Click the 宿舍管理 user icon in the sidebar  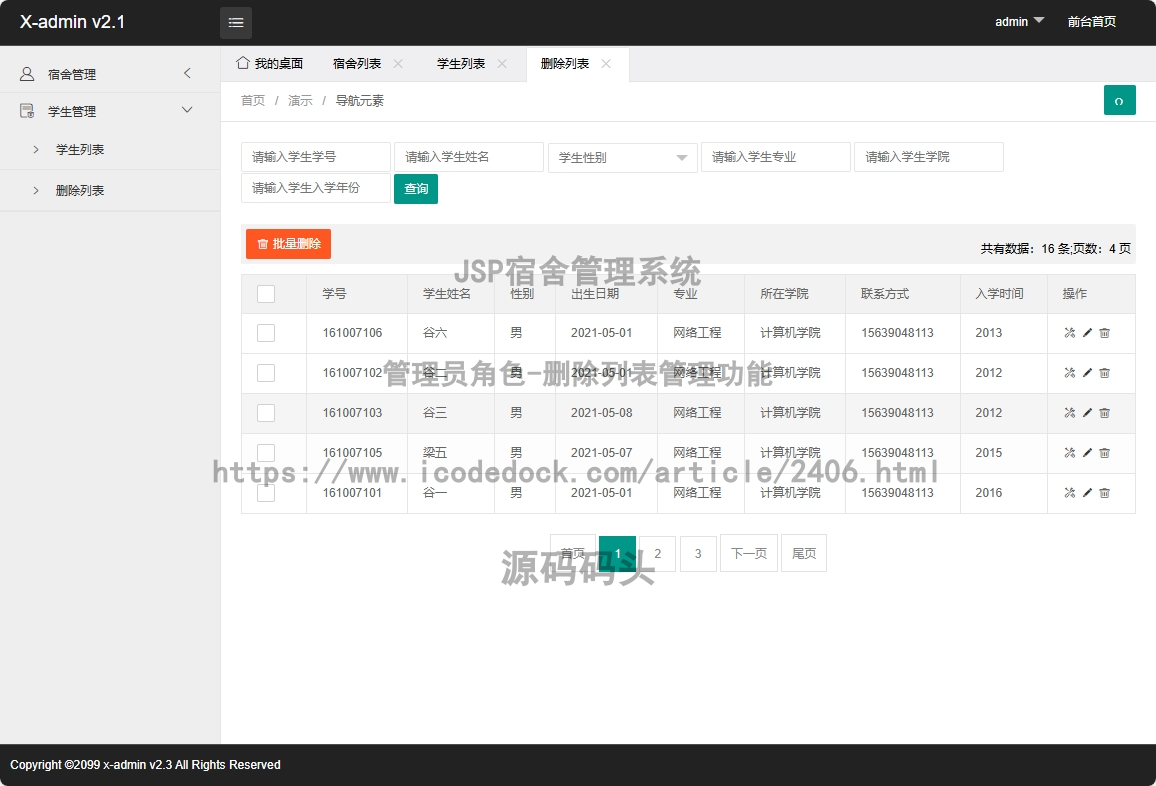pos(27,74)
